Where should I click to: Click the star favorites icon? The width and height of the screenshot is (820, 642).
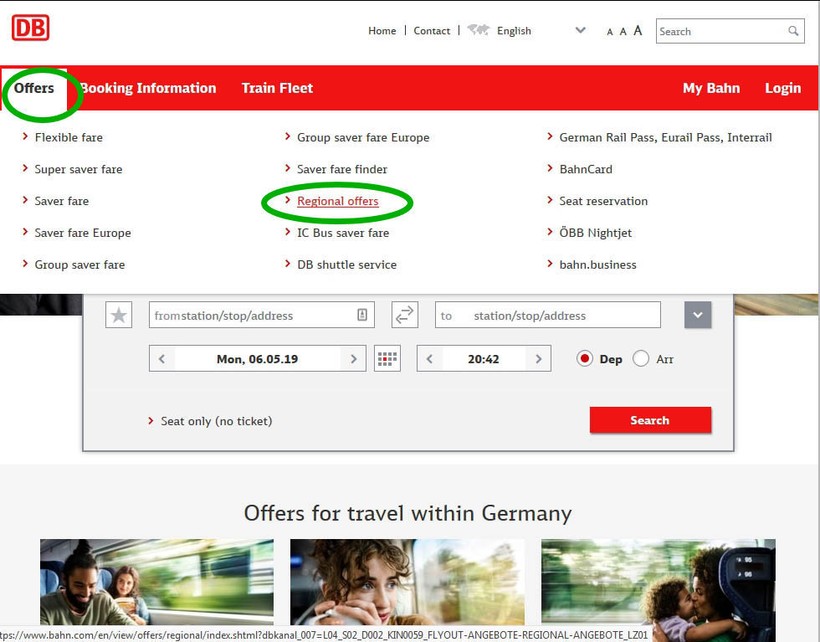pos(119,315)
